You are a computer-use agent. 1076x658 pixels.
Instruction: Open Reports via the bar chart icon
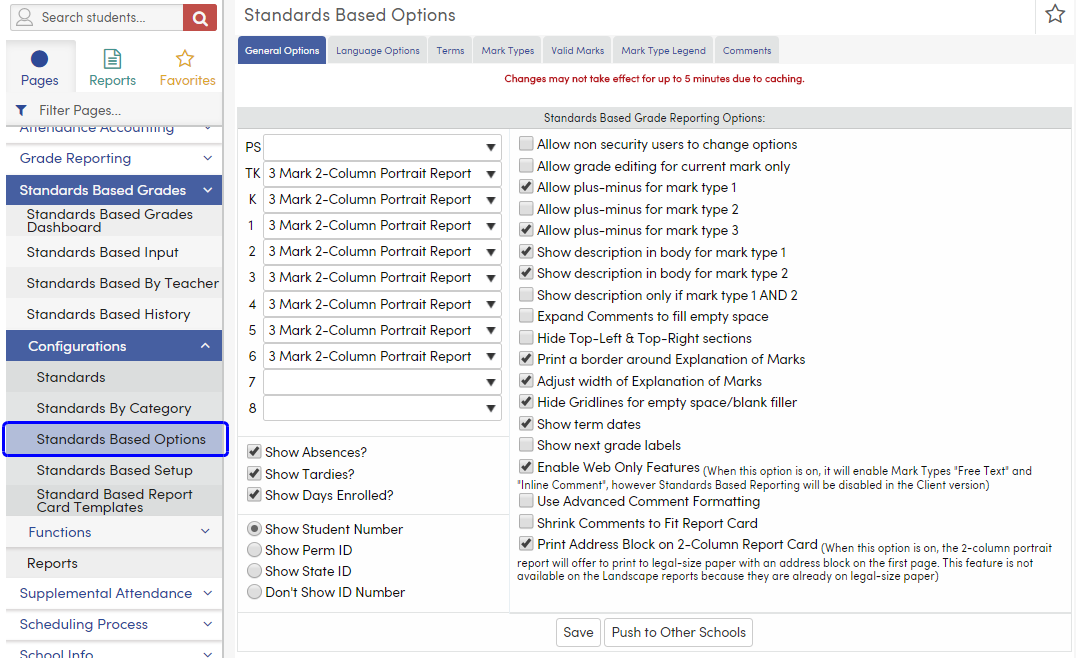pos(112,58)
